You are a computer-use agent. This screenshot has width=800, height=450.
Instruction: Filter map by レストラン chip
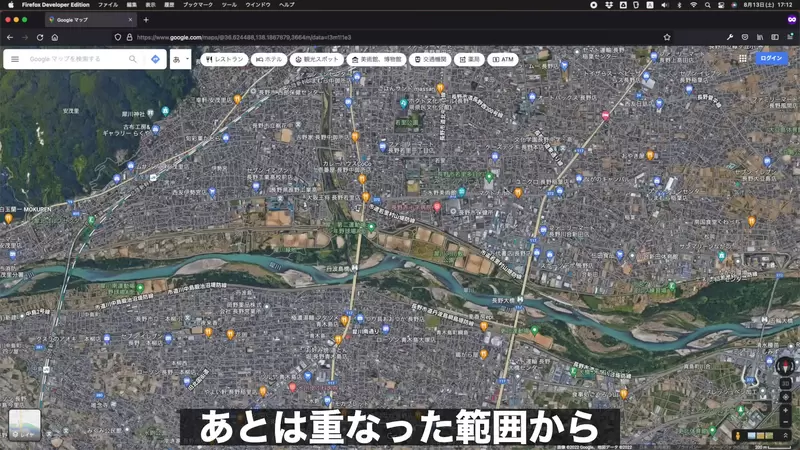[x=224, y=59]
